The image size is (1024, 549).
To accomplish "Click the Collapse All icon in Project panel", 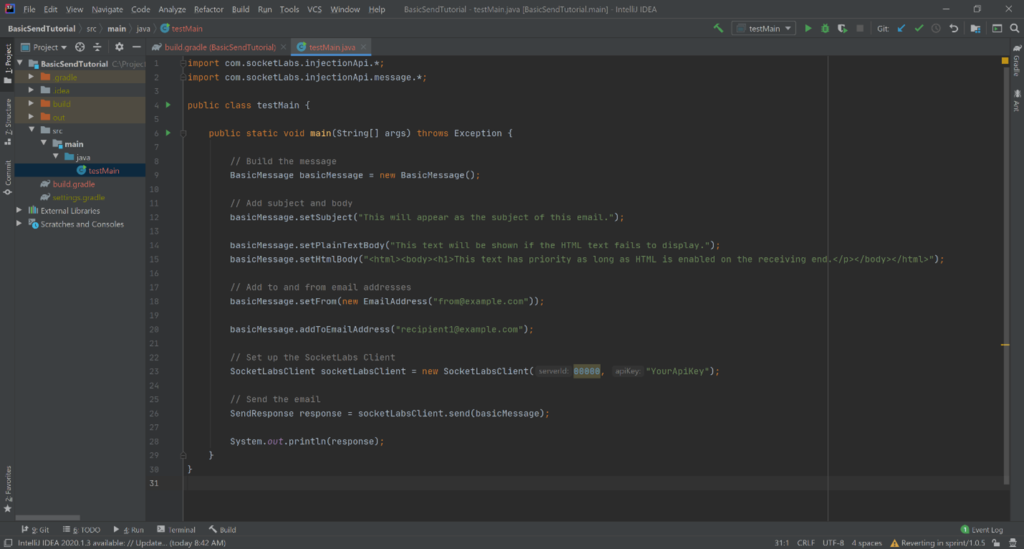I will pyautogui.click(x=97, y=47).
